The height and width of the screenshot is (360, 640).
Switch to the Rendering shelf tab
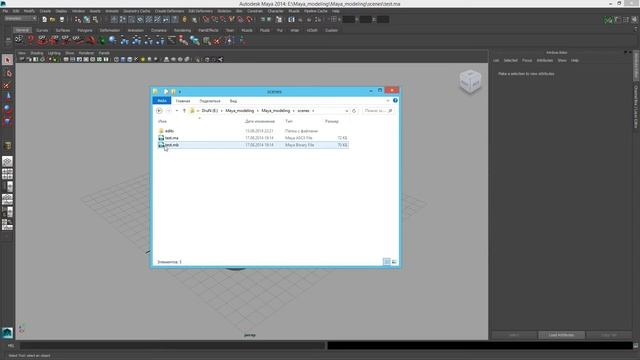click(x=182, y=30)
